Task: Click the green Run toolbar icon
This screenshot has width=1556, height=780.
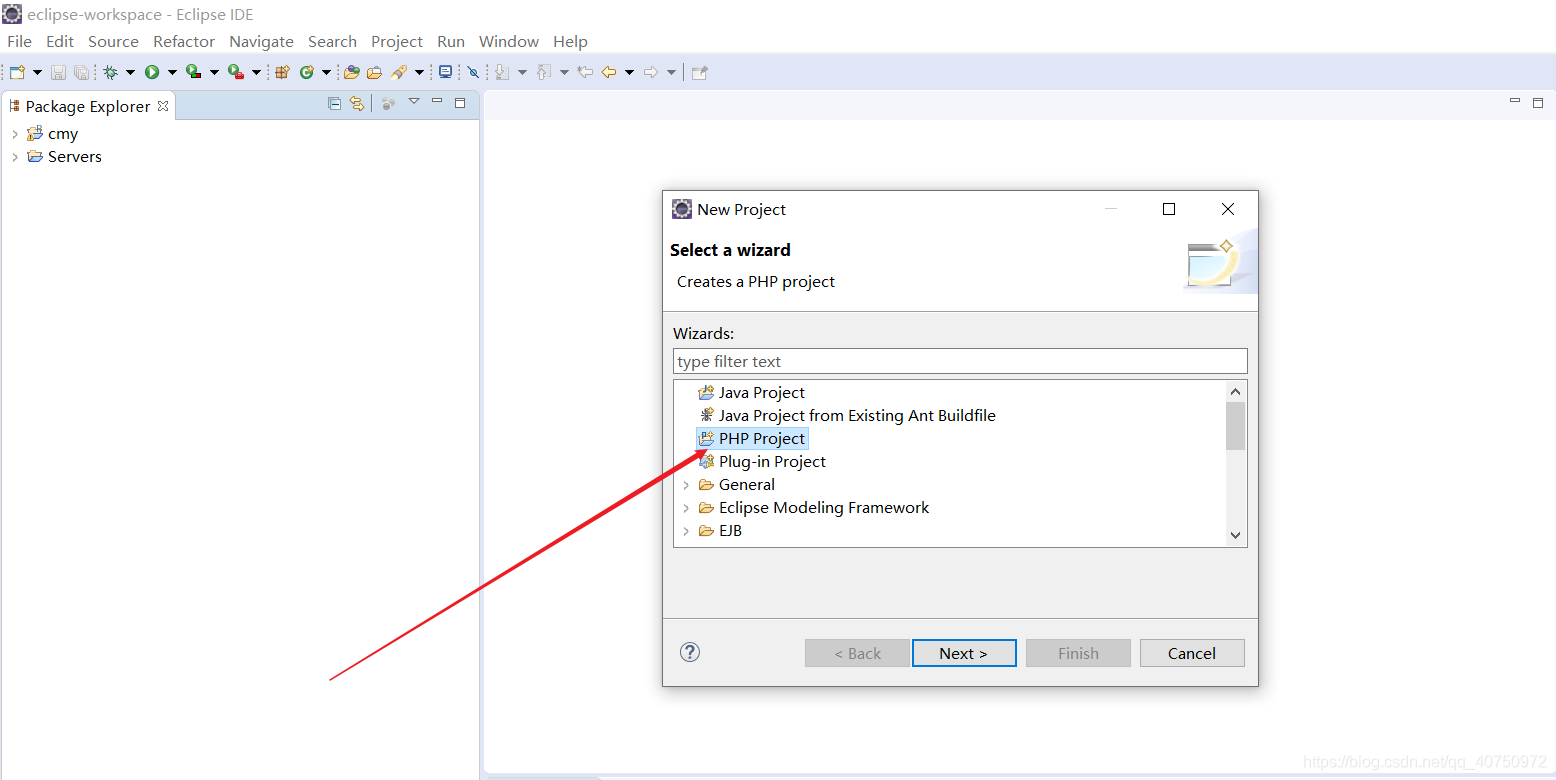Action: [x=152, y=72]
